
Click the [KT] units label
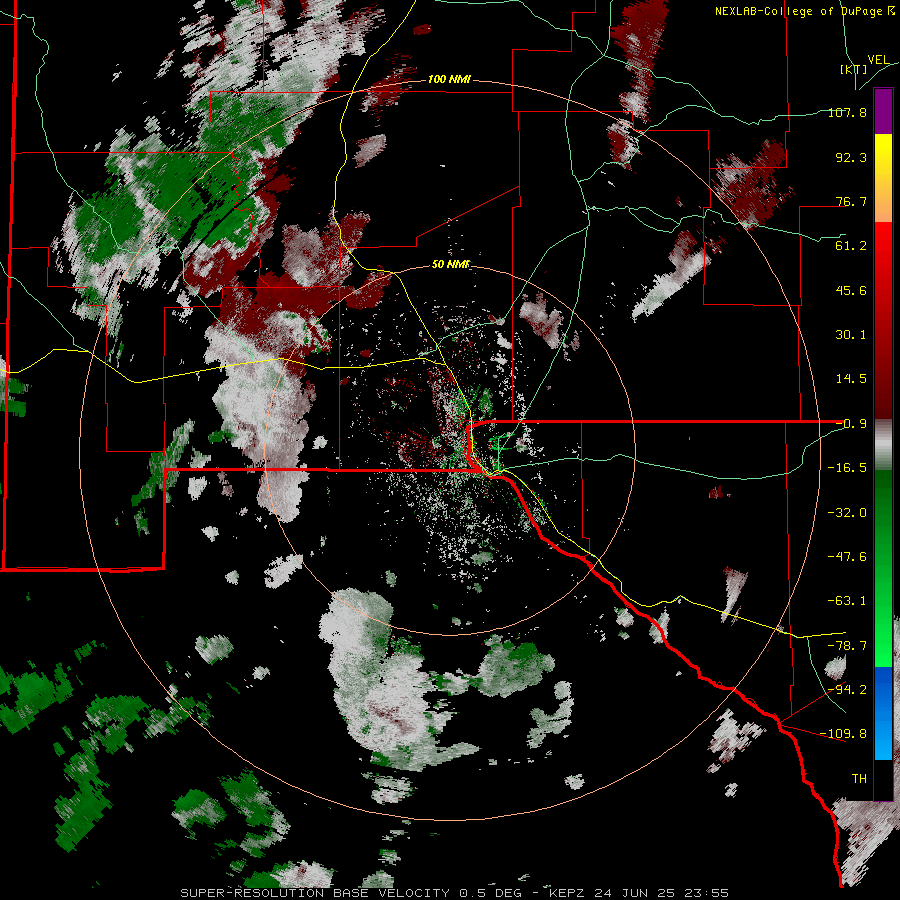(x=853, y=69)
